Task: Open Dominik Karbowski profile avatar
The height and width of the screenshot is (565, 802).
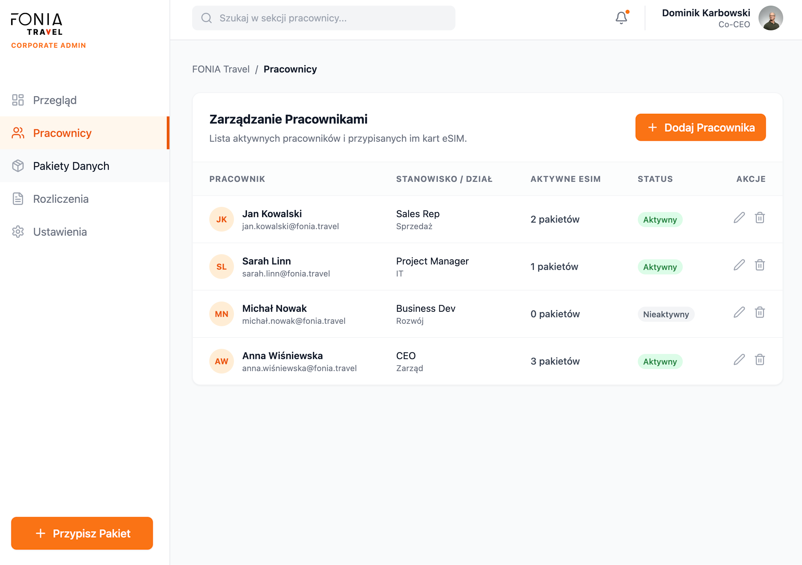Action: [770, 18]
